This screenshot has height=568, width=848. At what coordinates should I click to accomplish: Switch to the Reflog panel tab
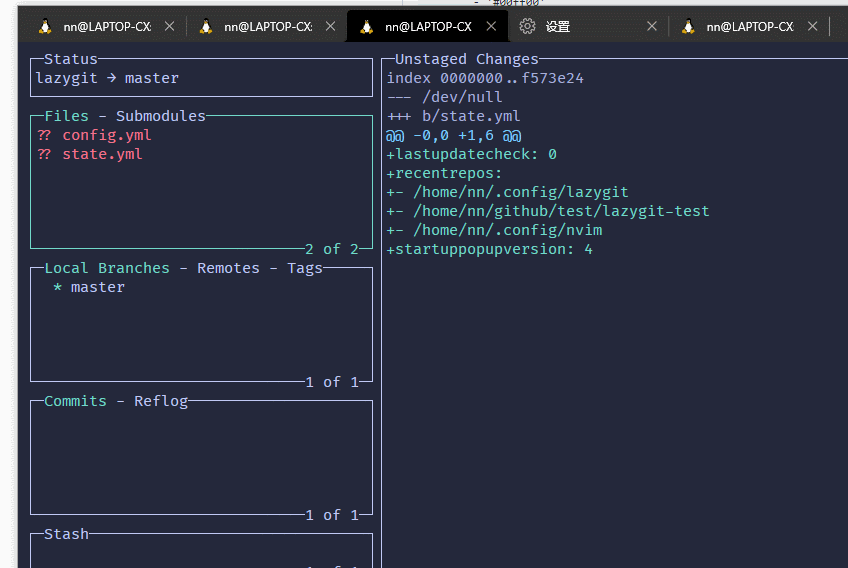pyautogui.click(x=161, y=401)
